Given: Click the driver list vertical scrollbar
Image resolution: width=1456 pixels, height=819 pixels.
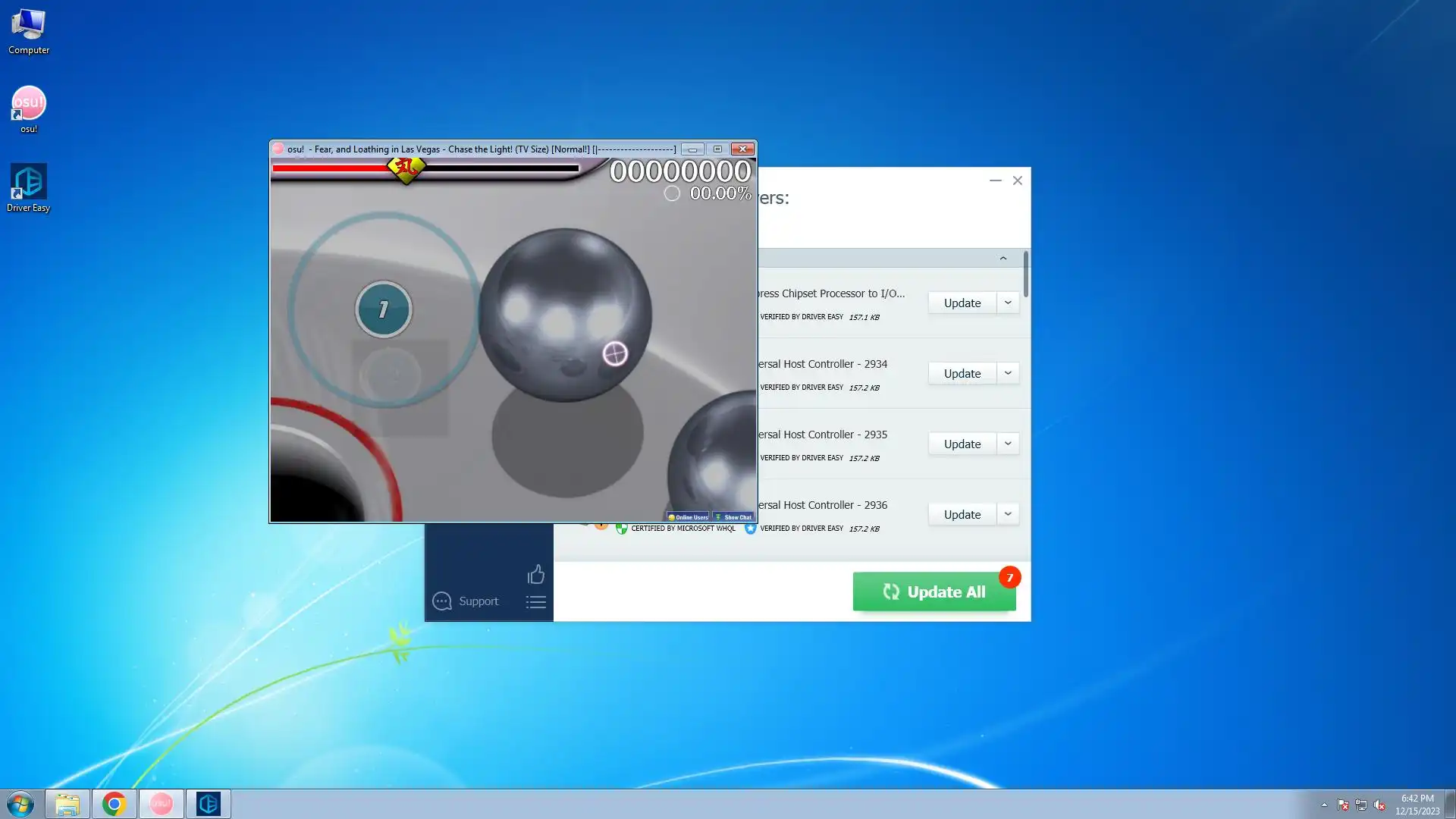Looking at the screenshot, I should coord(1025,275).
